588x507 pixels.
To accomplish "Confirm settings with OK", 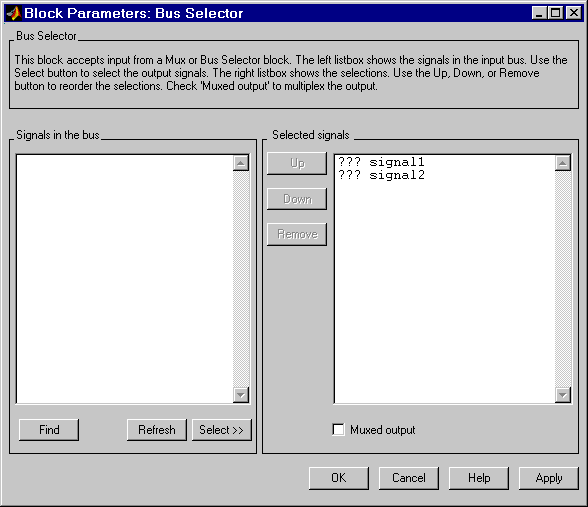I will 339,478.
